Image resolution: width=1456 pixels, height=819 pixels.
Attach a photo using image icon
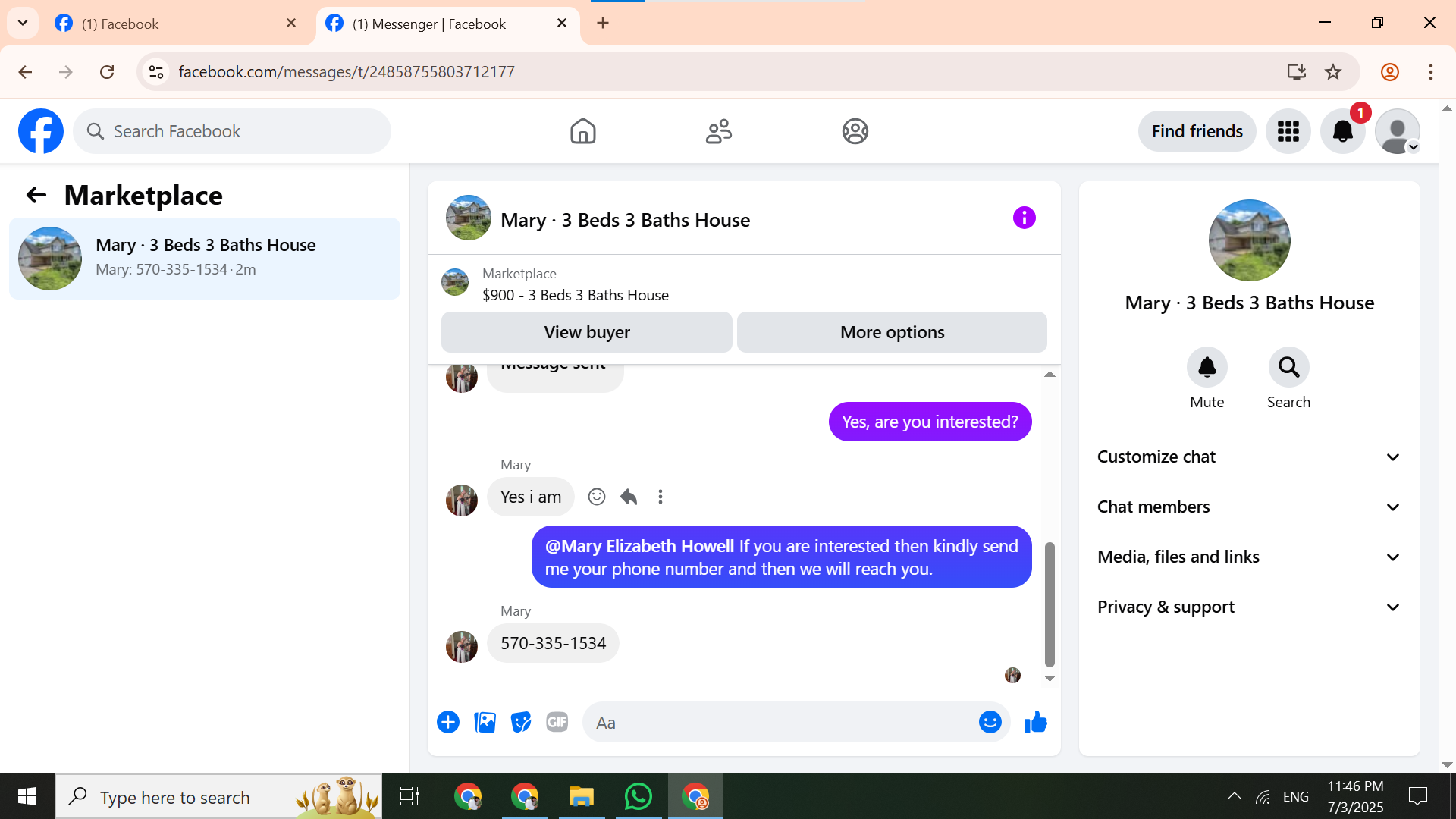pos(485,722)
